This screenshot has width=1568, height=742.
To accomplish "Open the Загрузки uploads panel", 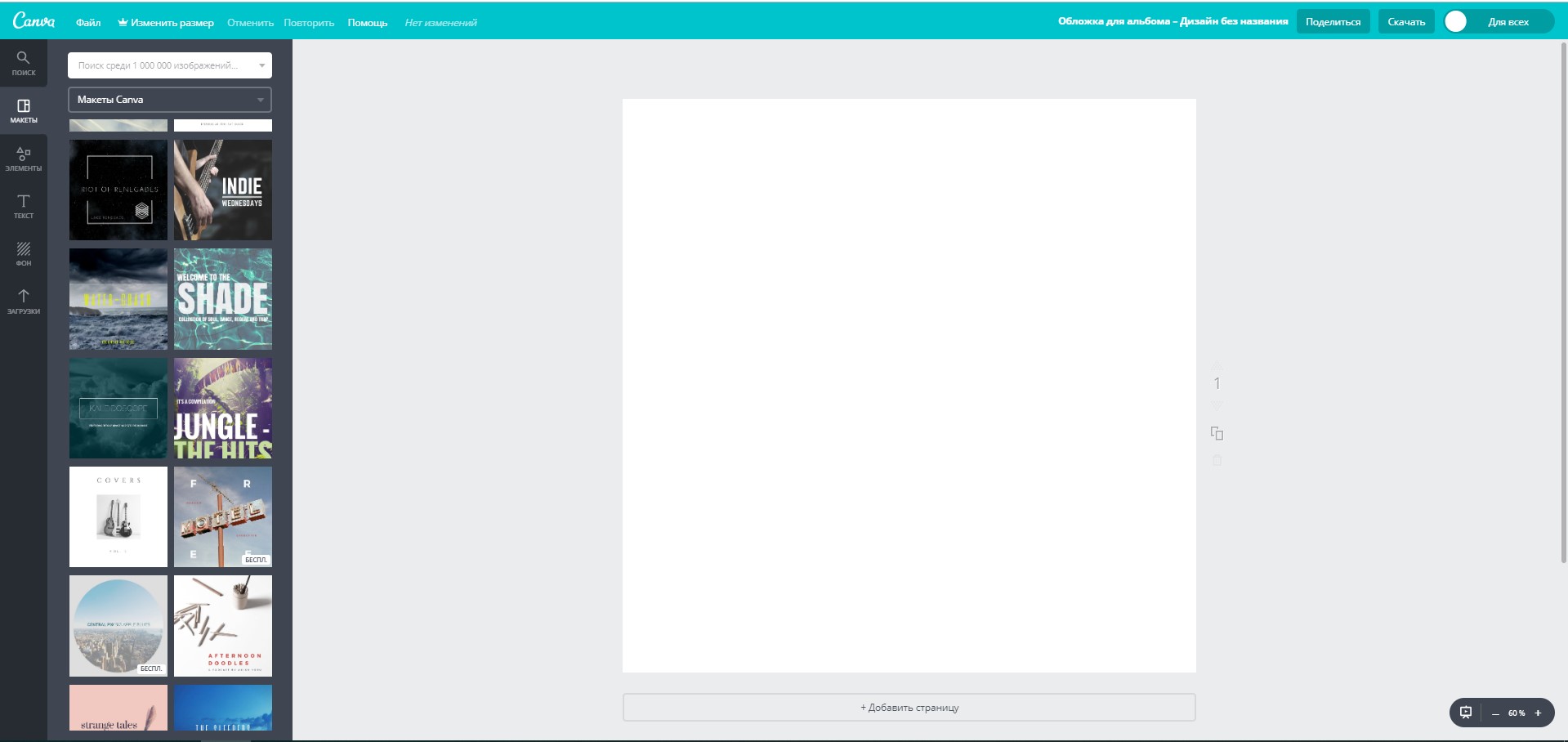I will pos(23,301).
